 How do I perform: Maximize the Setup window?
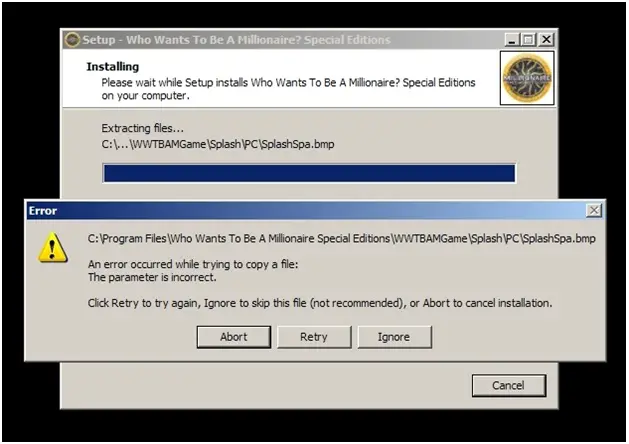click(528, 40)
